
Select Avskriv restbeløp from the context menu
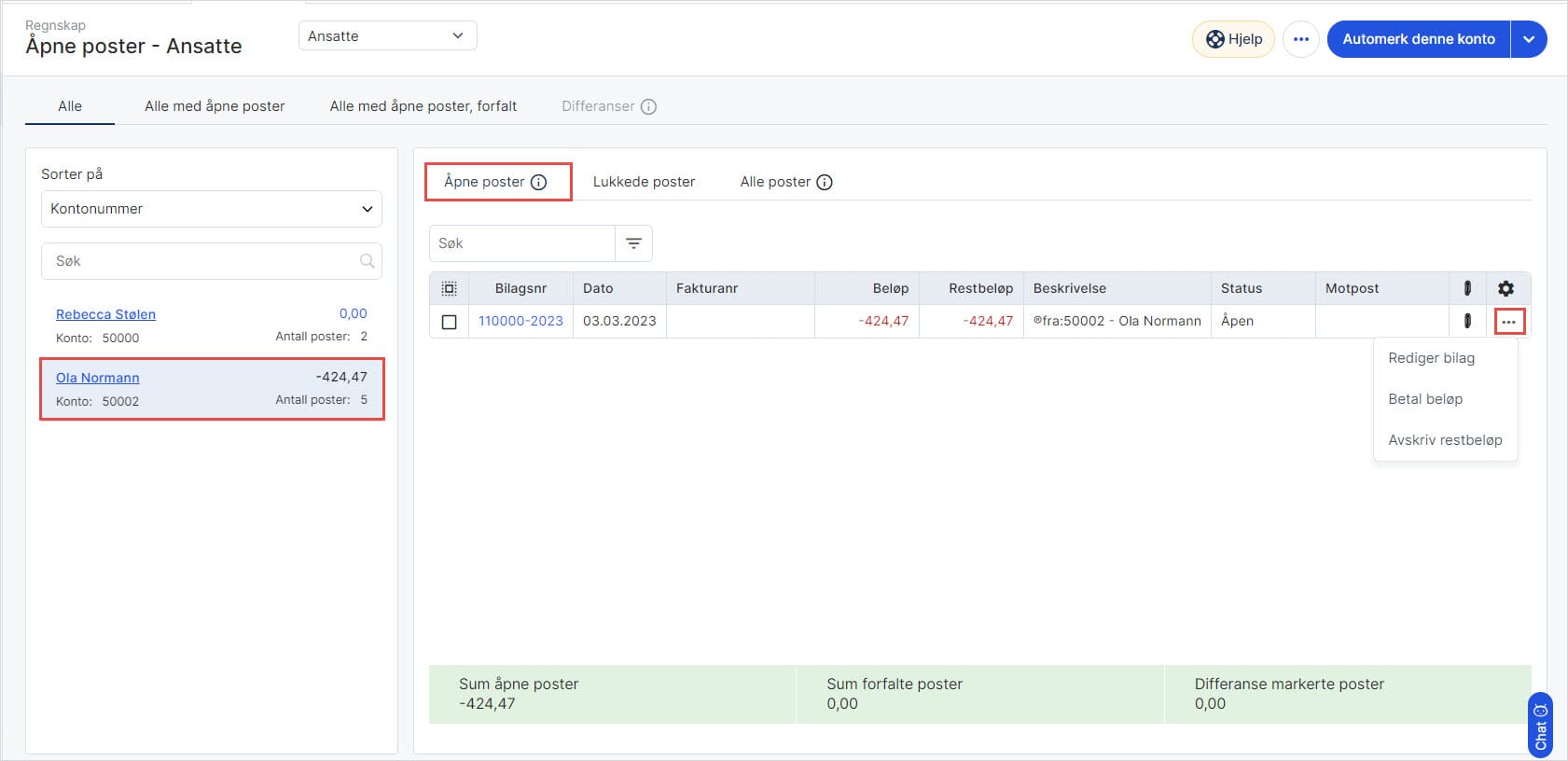pos(1444,440)
